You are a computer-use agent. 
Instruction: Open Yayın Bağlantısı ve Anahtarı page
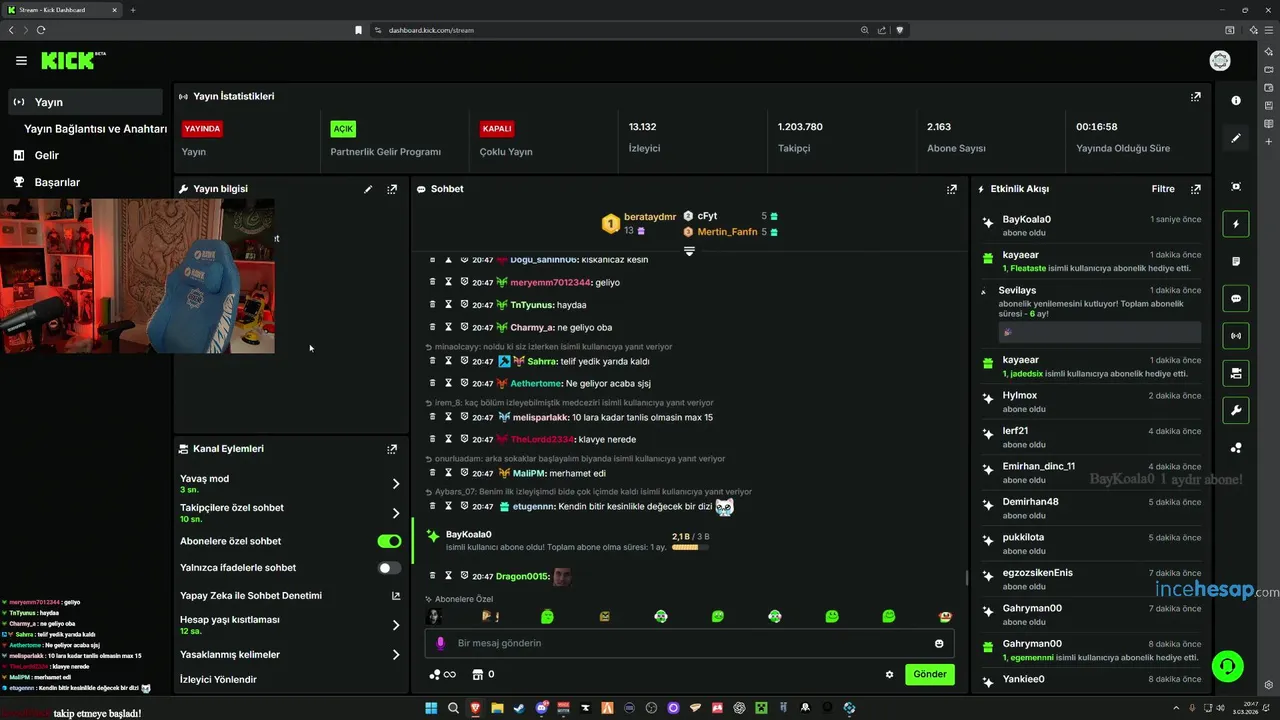(95, 129)
